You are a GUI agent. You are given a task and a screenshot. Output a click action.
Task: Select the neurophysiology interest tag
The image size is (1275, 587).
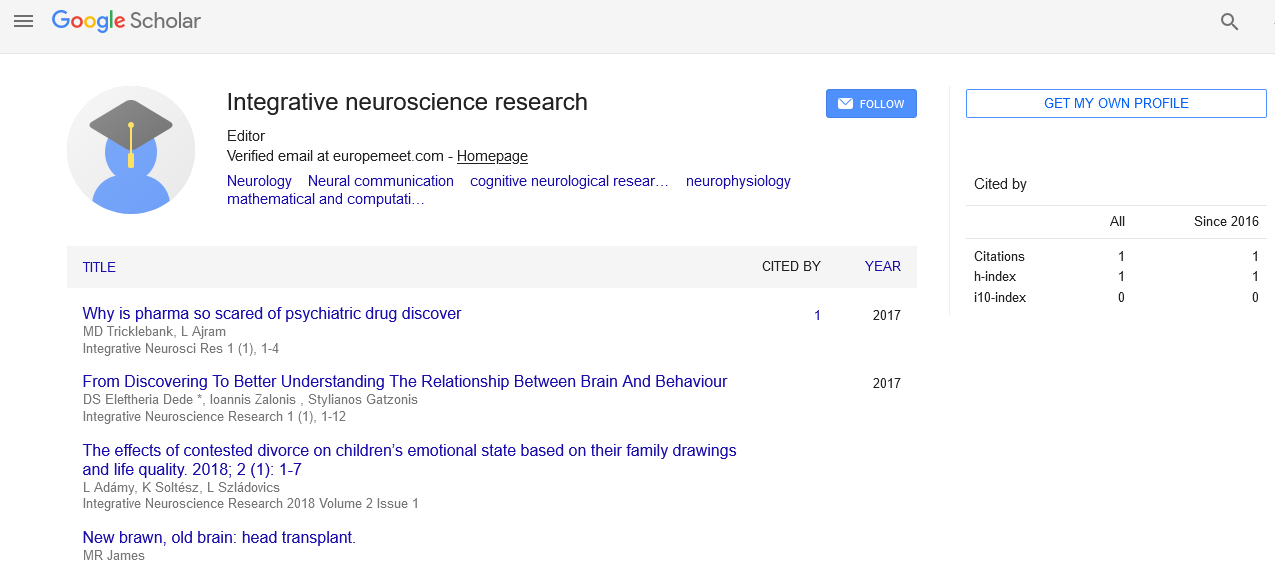coord(737,181)
